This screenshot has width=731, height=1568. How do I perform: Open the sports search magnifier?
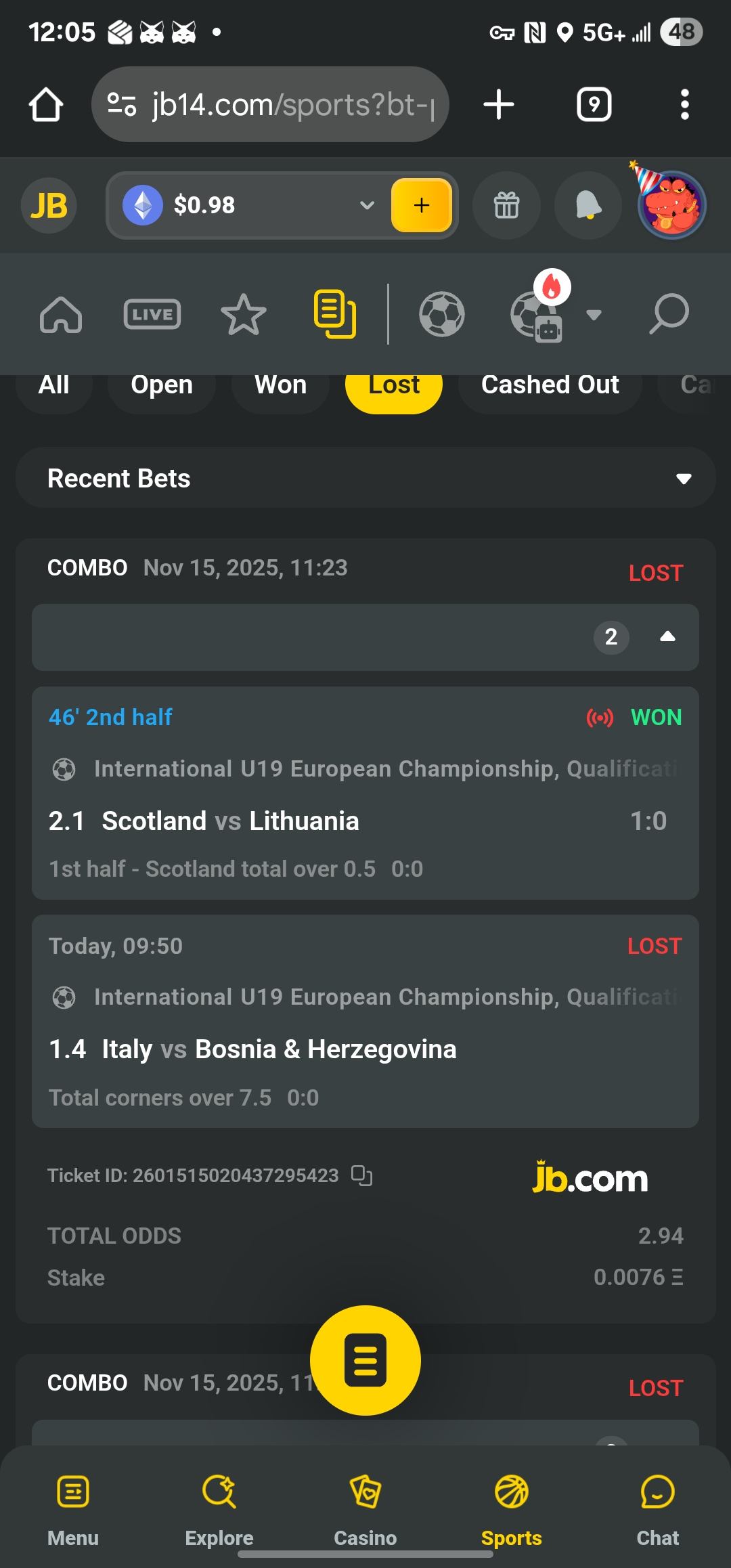coord(669,314)
